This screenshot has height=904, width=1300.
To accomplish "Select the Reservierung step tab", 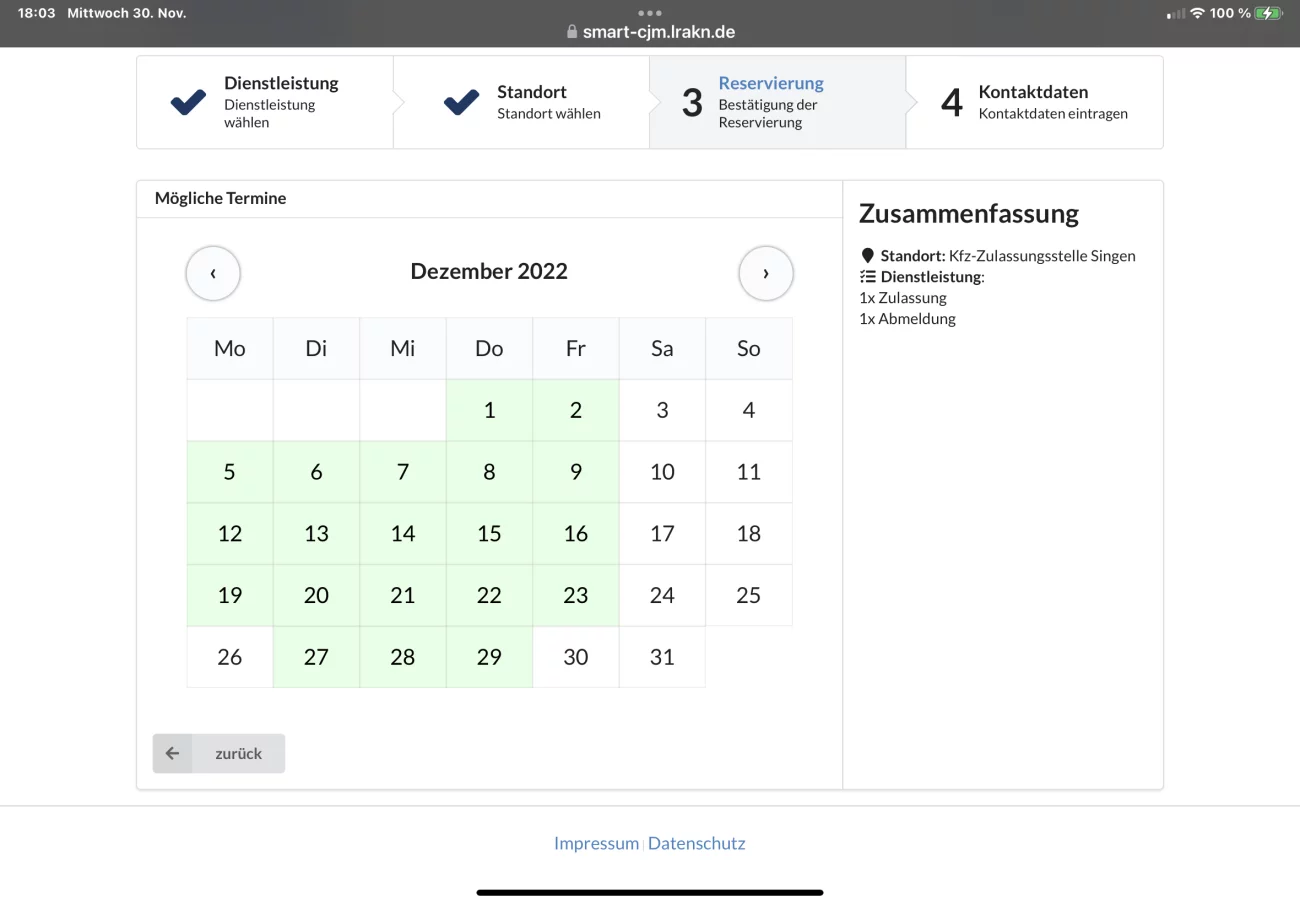I will tap(778, 102).
